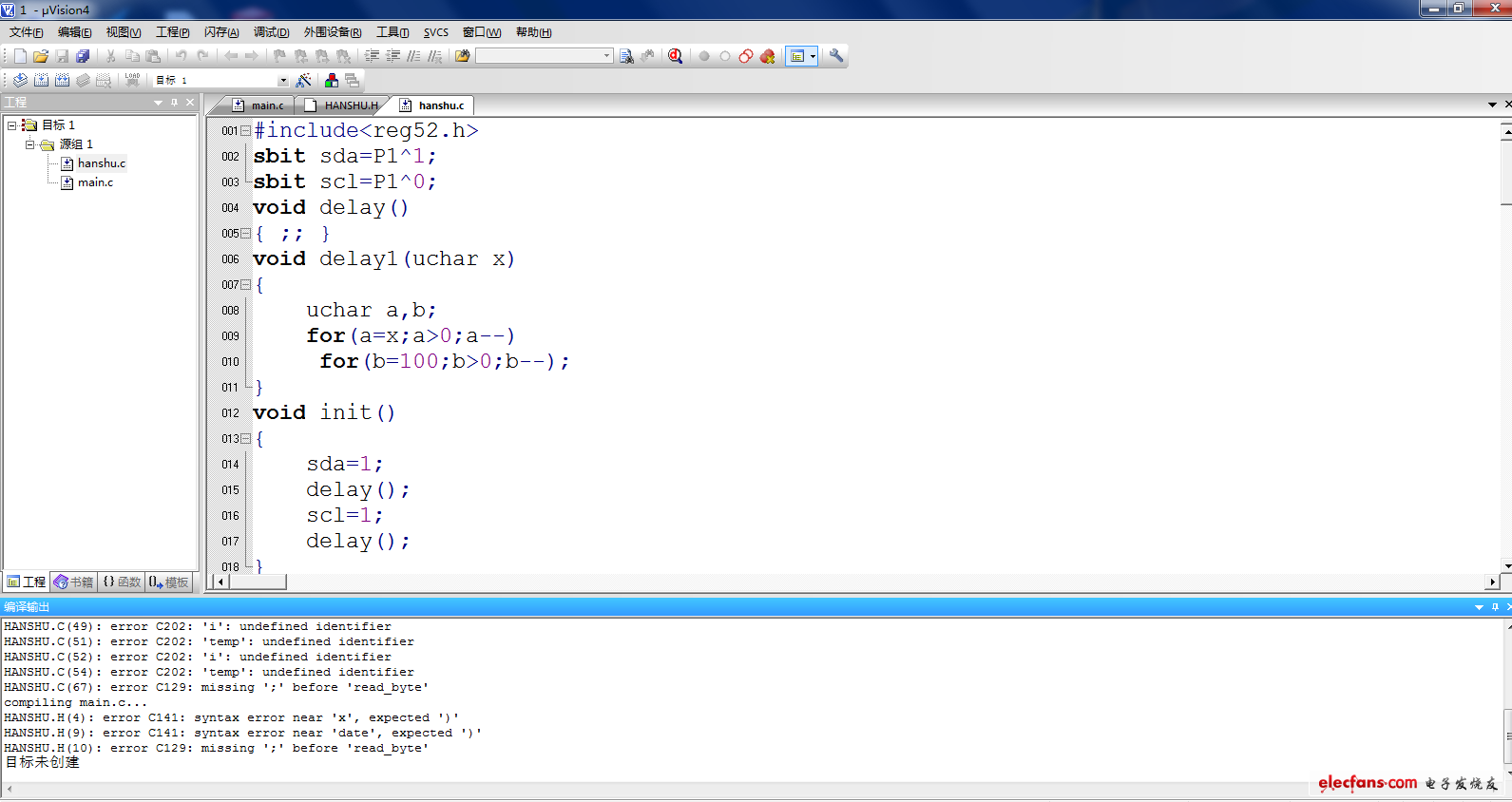Open the 文件(F) menu
This screenshot has height=802, width=1512.
26,32
